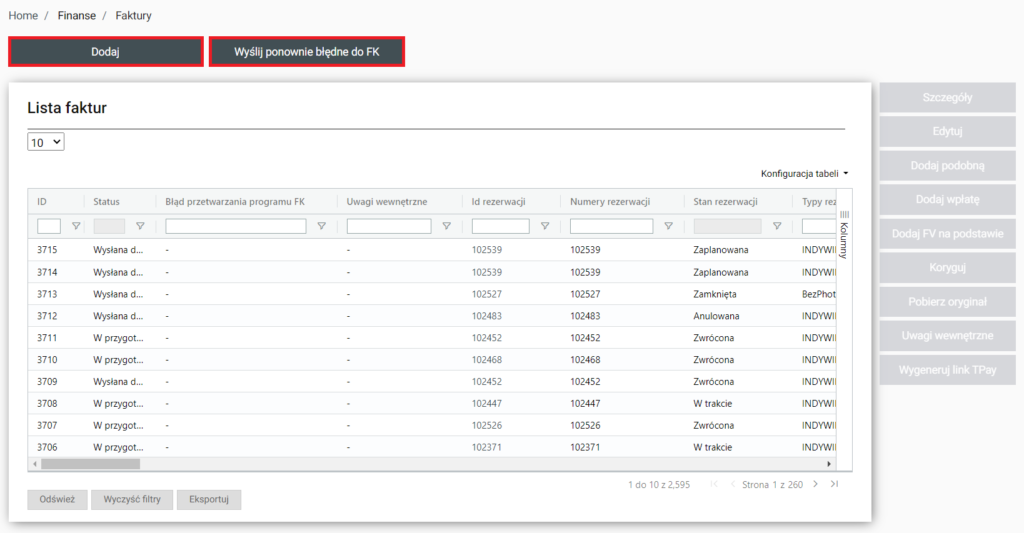Expand the Konfiguracja tabeli menu
The image size is (1024, 533).
coord(804,173)
